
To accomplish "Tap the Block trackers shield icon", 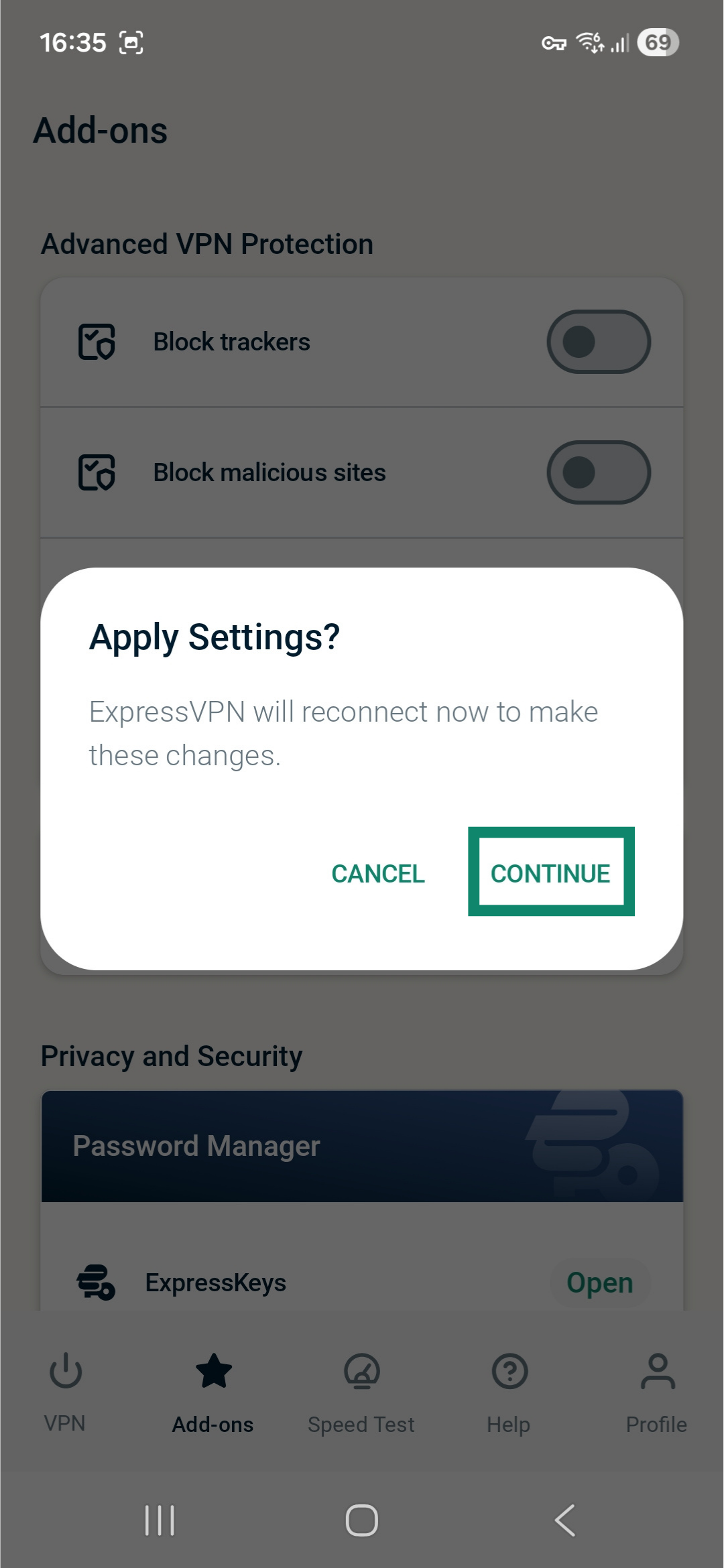I will (x=97, y=342).
